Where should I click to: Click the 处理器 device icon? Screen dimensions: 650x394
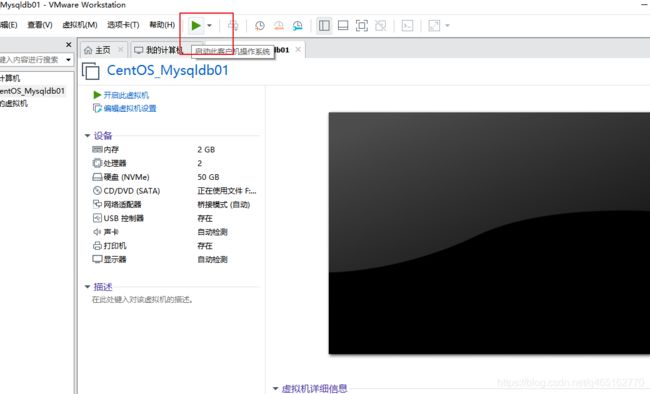click(97, 163)
